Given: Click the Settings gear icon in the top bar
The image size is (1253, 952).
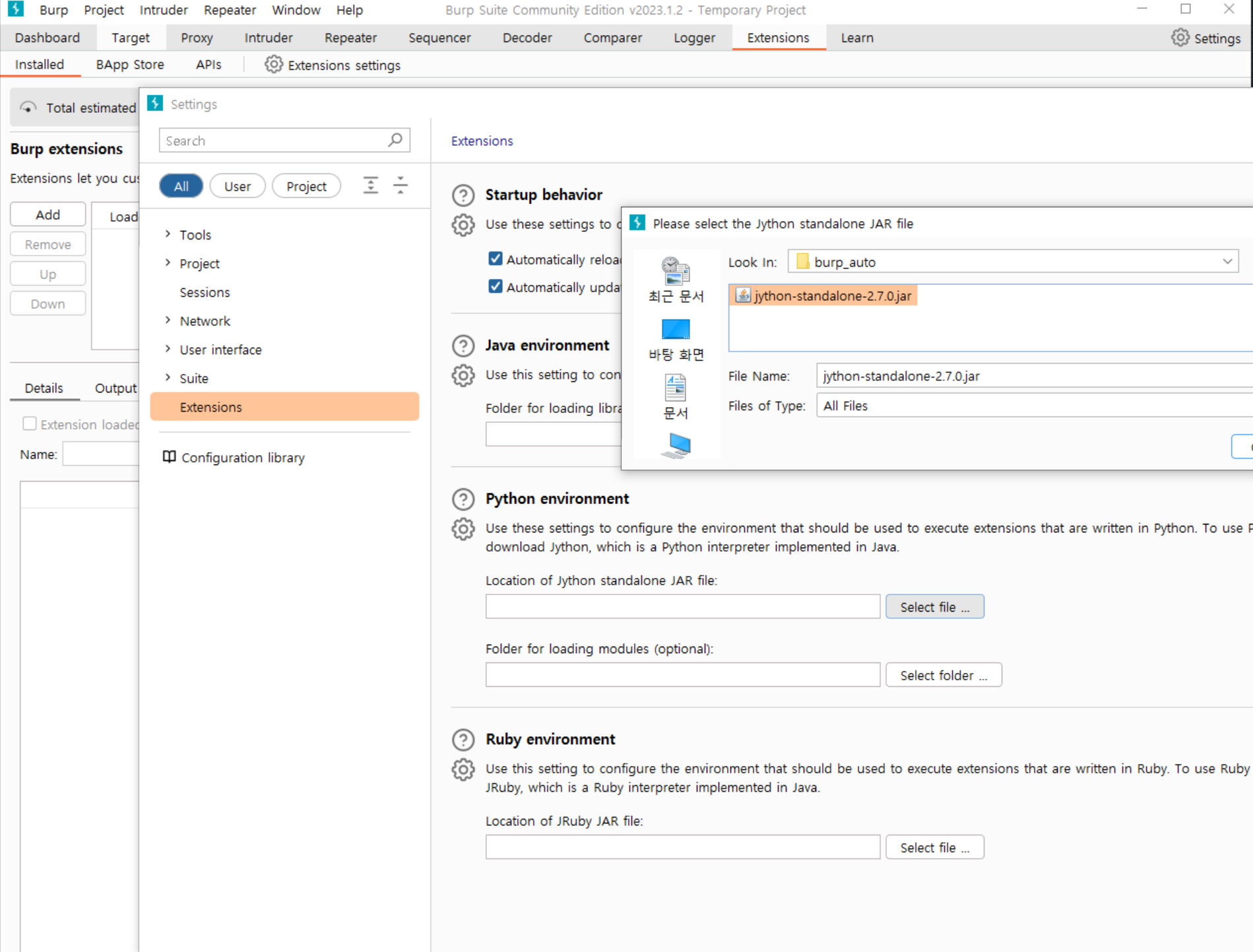Looking at the screenshot, I should (x=1180, y=38).
